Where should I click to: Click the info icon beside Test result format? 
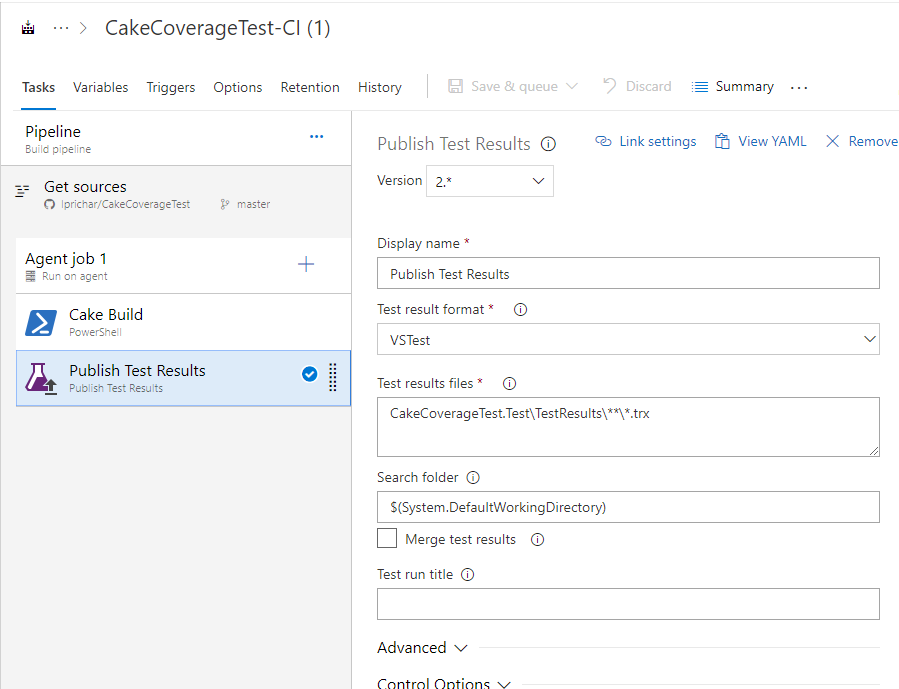tap(520, 310)
